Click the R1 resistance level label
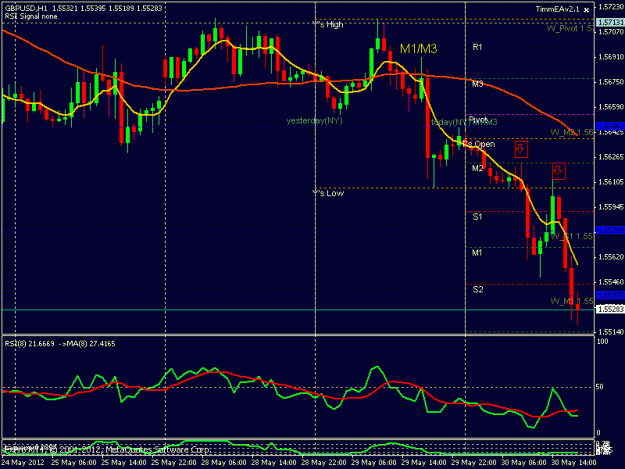This screenshot has width=625, height=469. (x=477, y=47)
